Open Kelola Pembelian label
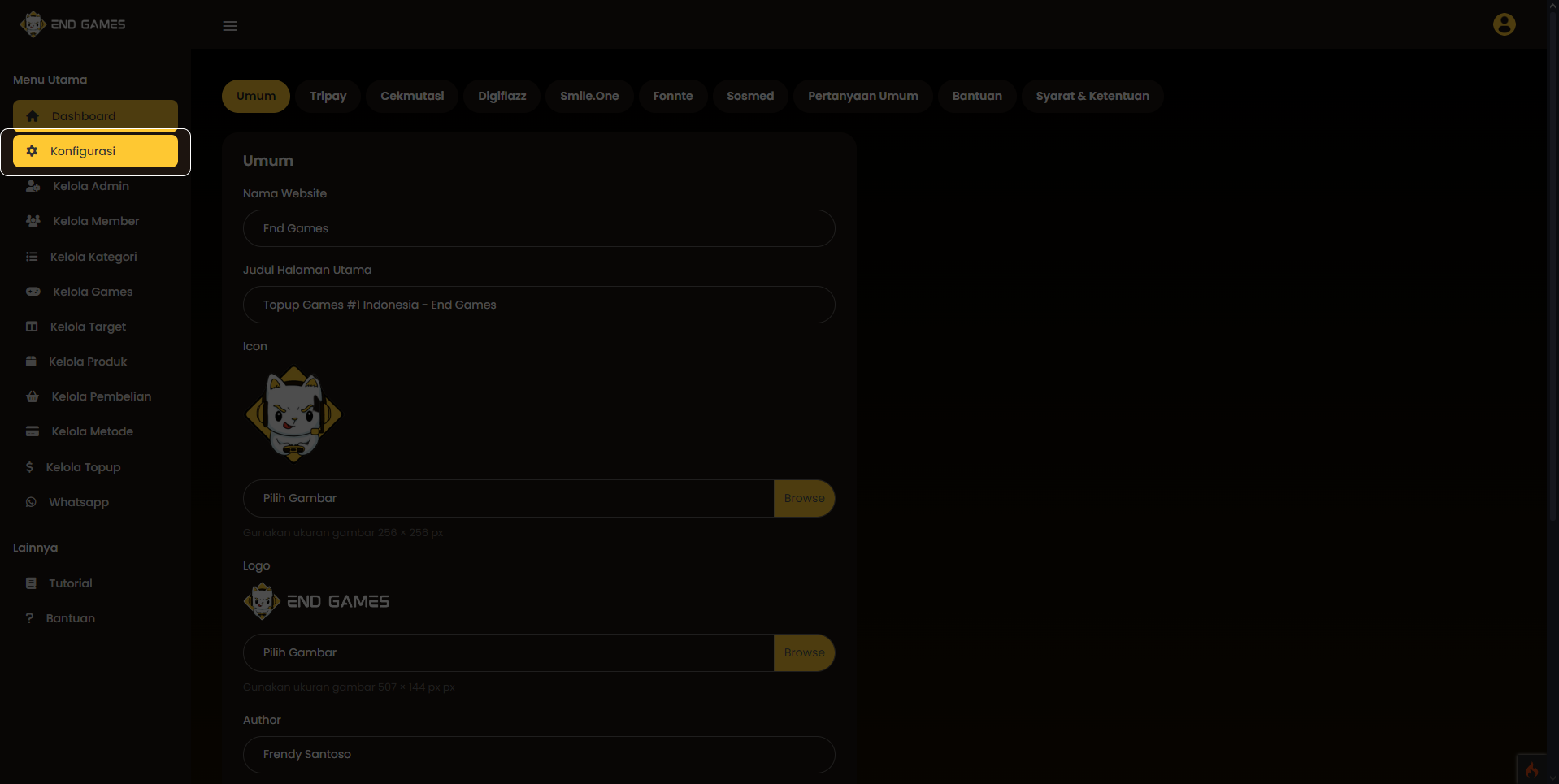The width and height of the screenshot is (1559, 784). [102, 396]
